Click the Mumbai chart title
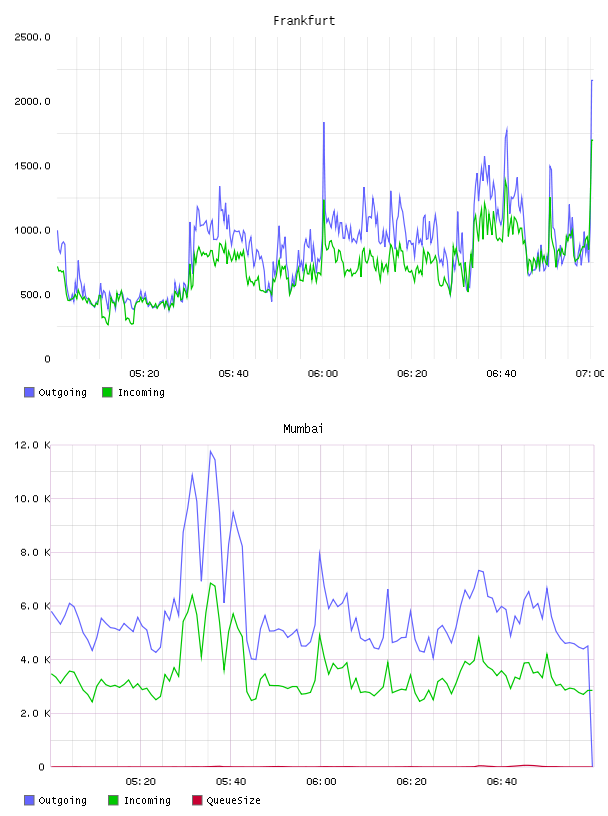 click(303, 429)
